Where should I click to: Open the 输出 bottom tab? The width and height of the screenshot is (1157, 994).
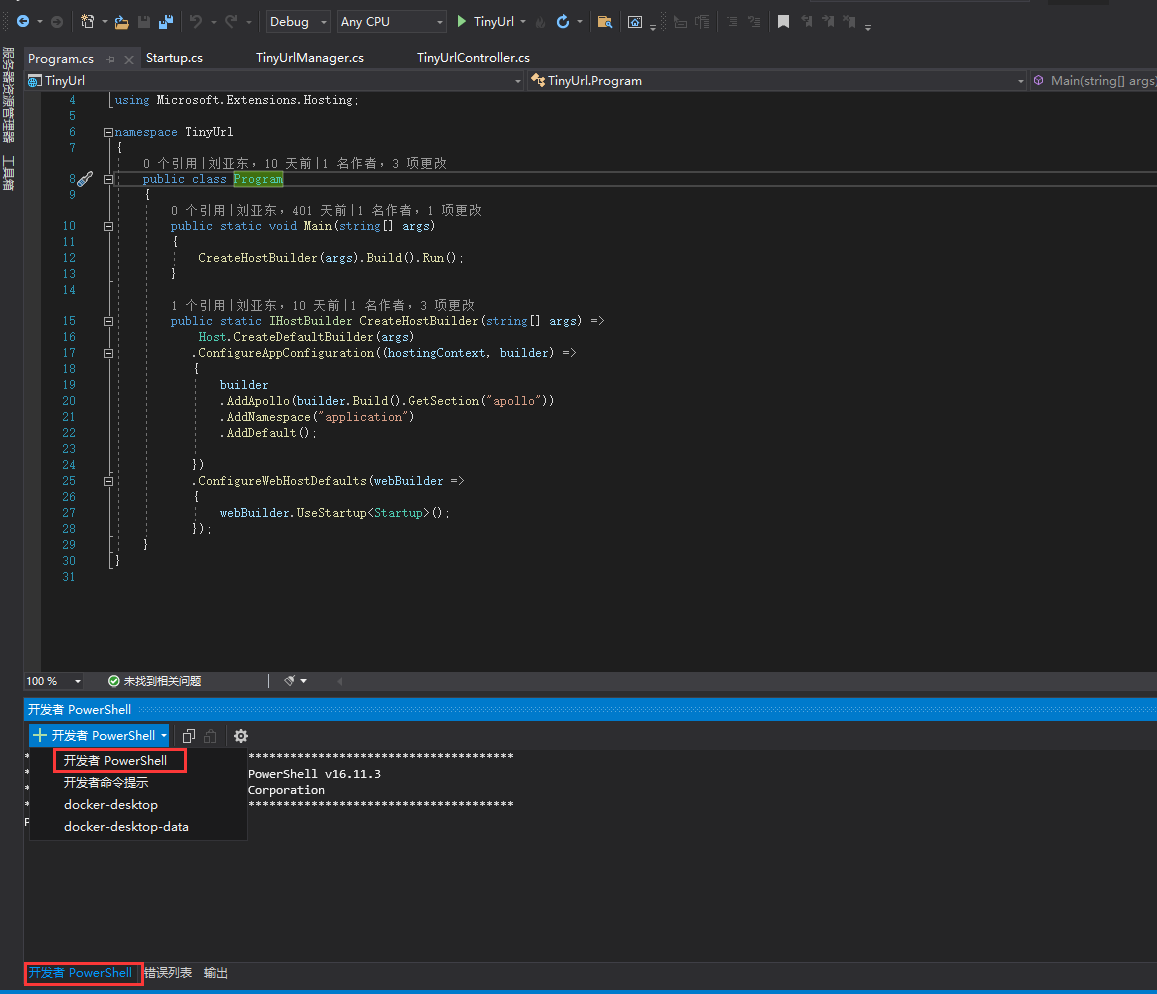coord(215,973)
